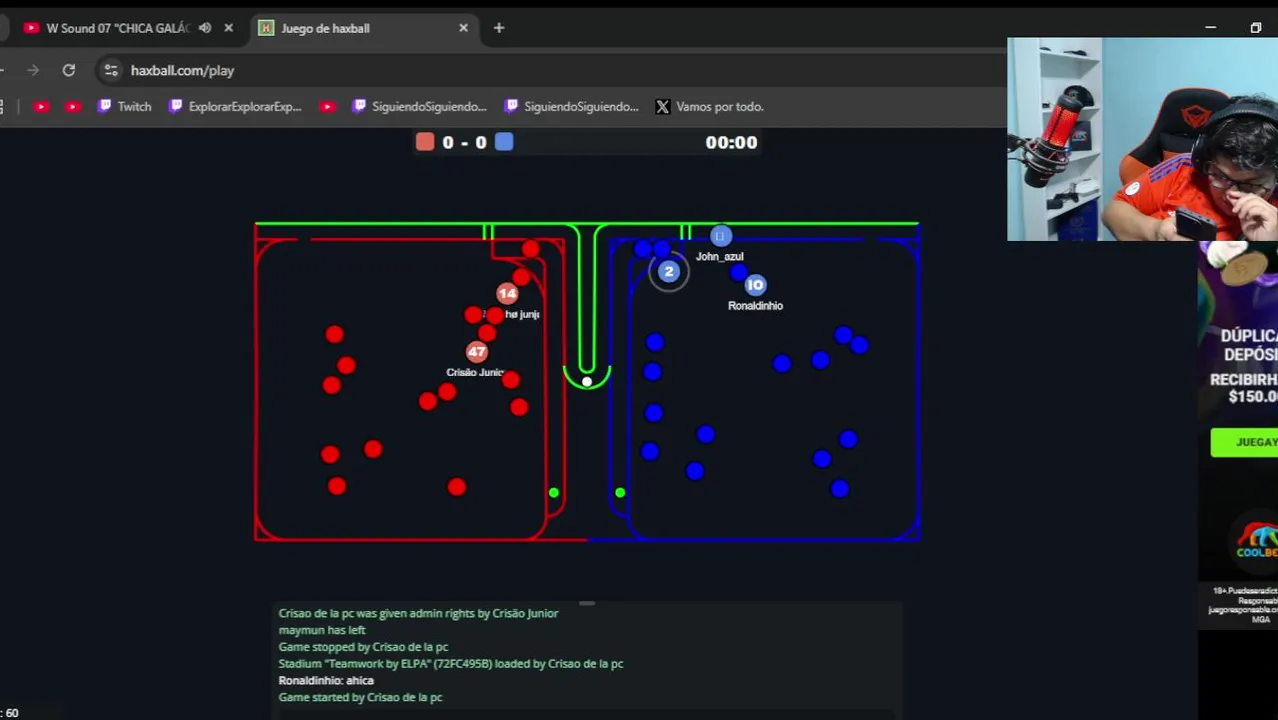This screenshot has width=1278, height=720.
Task: Click the streamer webcam overlay
Action: tap(1142, 139)
